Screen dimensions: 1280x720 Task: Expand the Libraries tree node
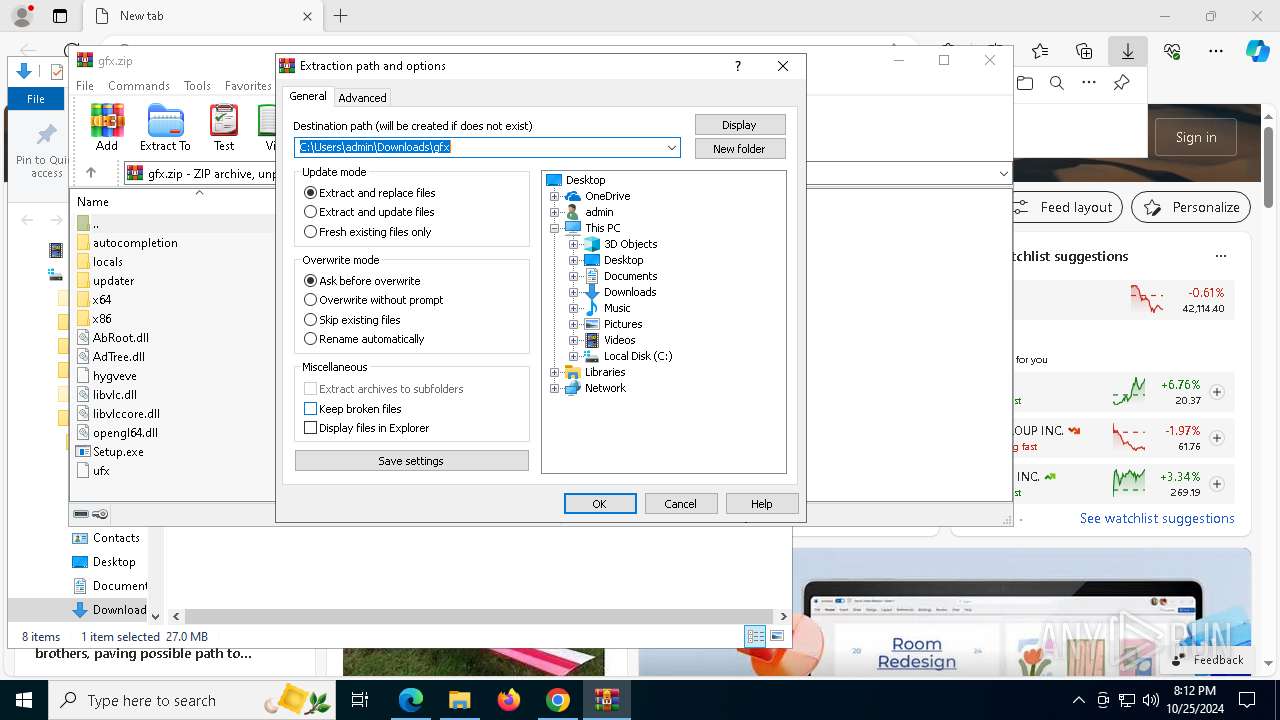click(x=555, y=372)
